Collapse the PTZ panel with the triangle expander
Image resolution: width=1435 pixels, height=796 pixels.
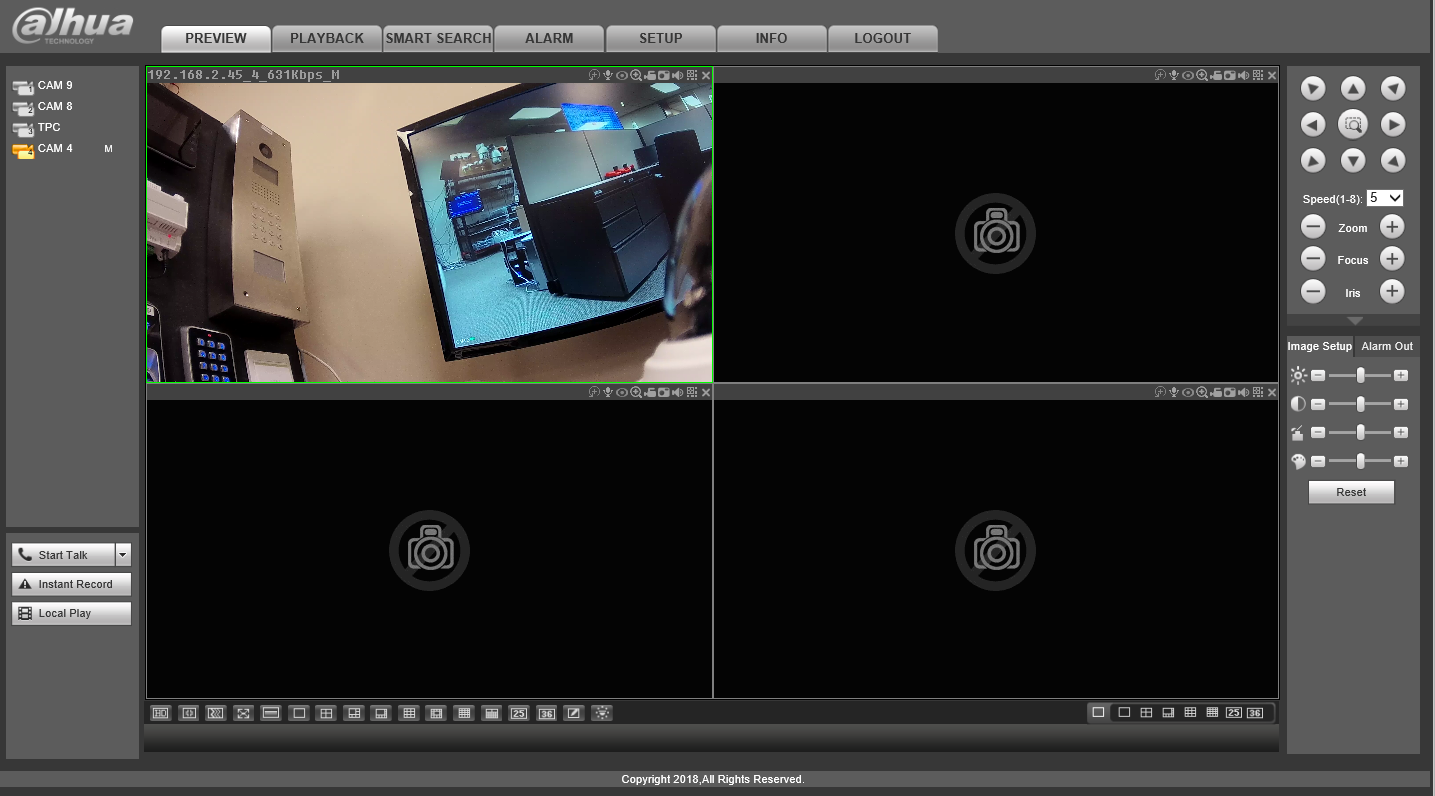click(x=1354, y=321)
